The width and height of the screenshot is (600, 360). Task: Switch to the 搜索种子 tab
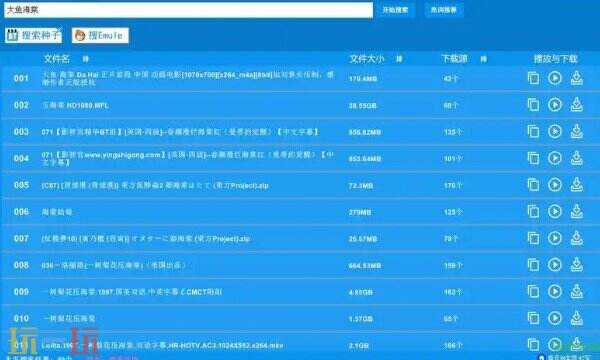point(33,35)
